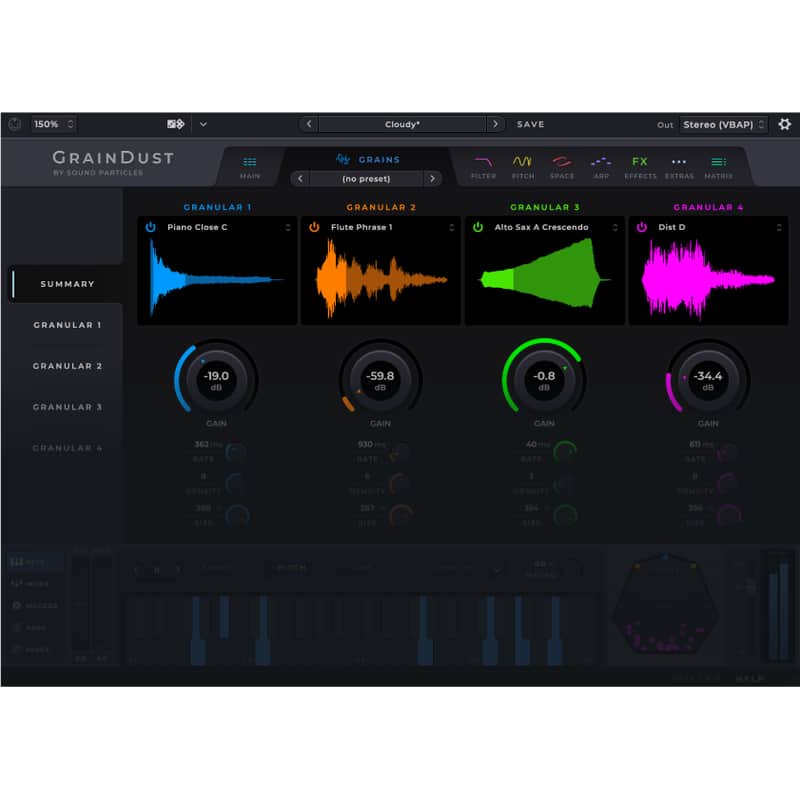Click the Granular 4 column header
The image size is (800, 800).
(709, 207)
